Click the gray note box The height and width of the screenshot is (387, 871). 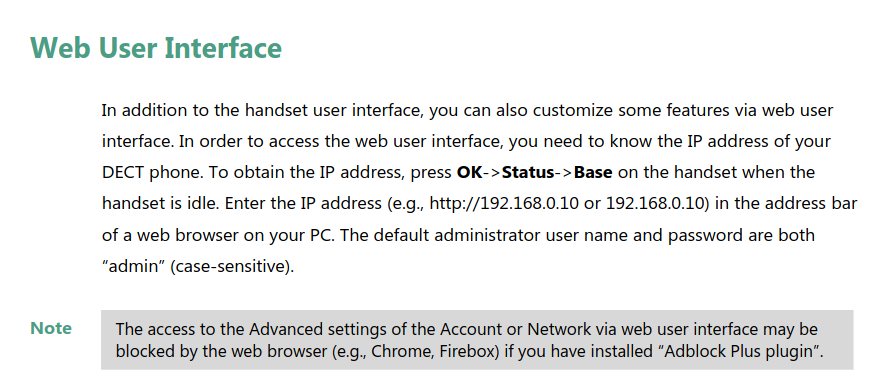tap(477, 340)
